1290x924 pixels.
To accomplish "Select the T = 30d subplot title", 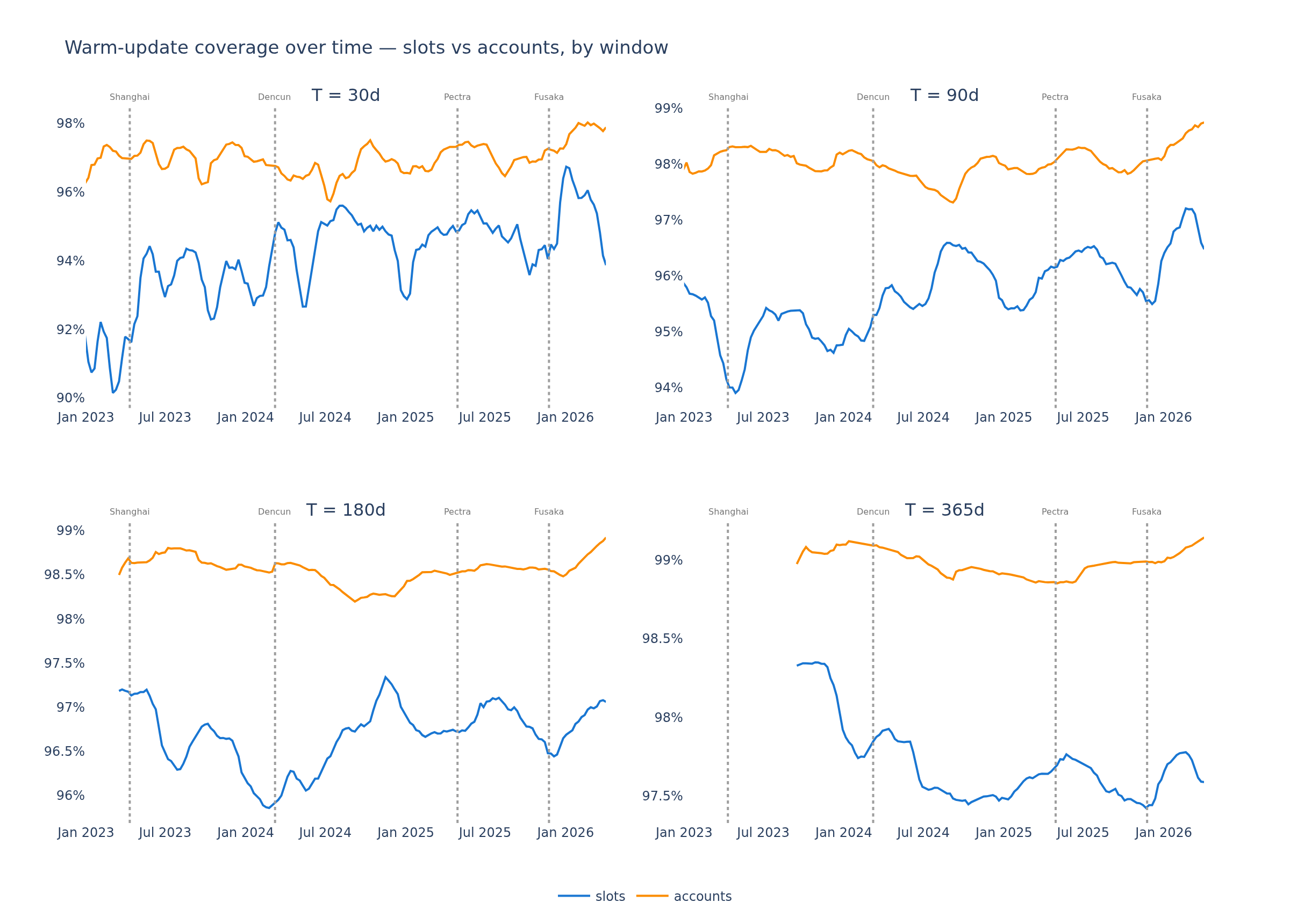I will click(x=346, y=96).
